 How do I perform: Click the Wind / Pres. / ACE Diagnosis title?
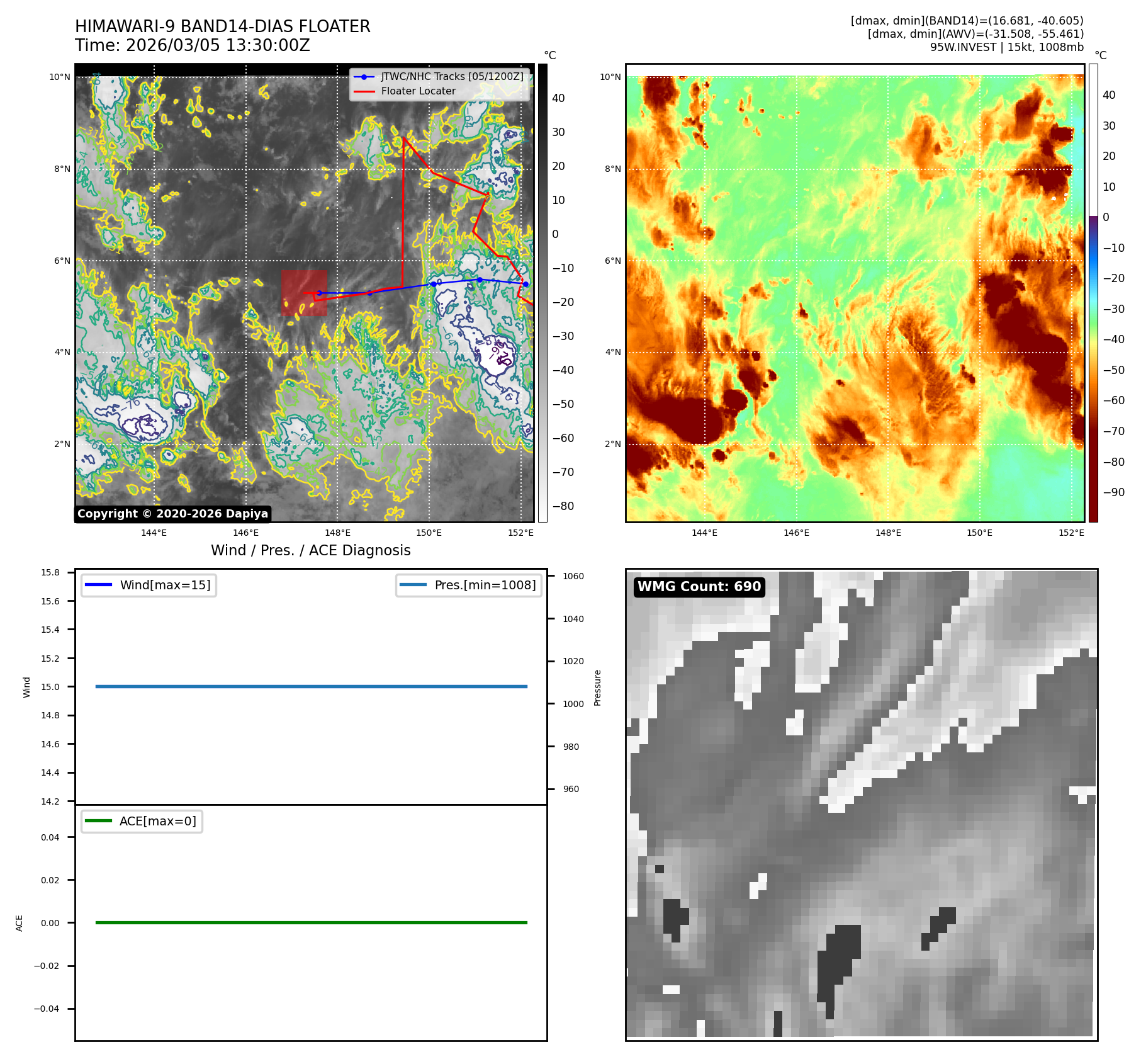[310, 550]
